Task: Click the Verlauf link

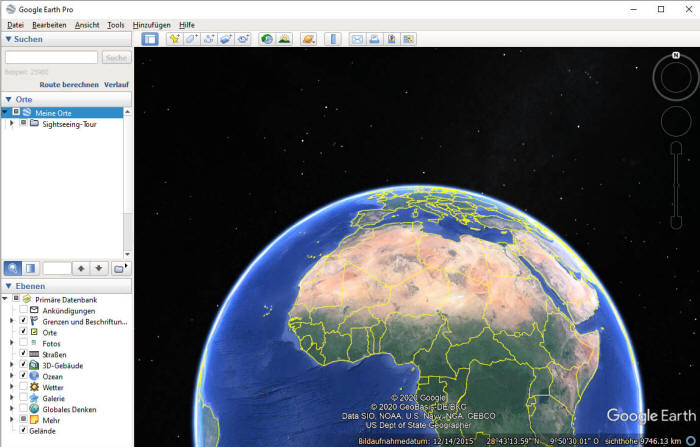Action: [116, 84]
